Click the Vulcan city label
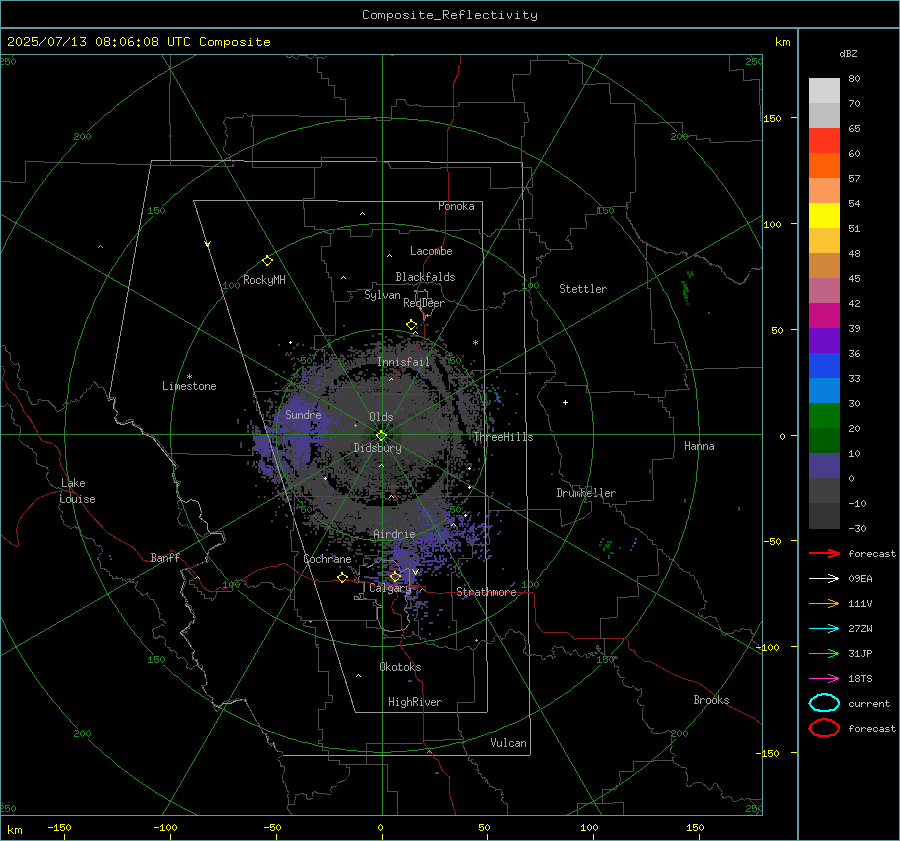Image resolution: width=900 pixels, height=841 pixels. click(x=509, y=743)
